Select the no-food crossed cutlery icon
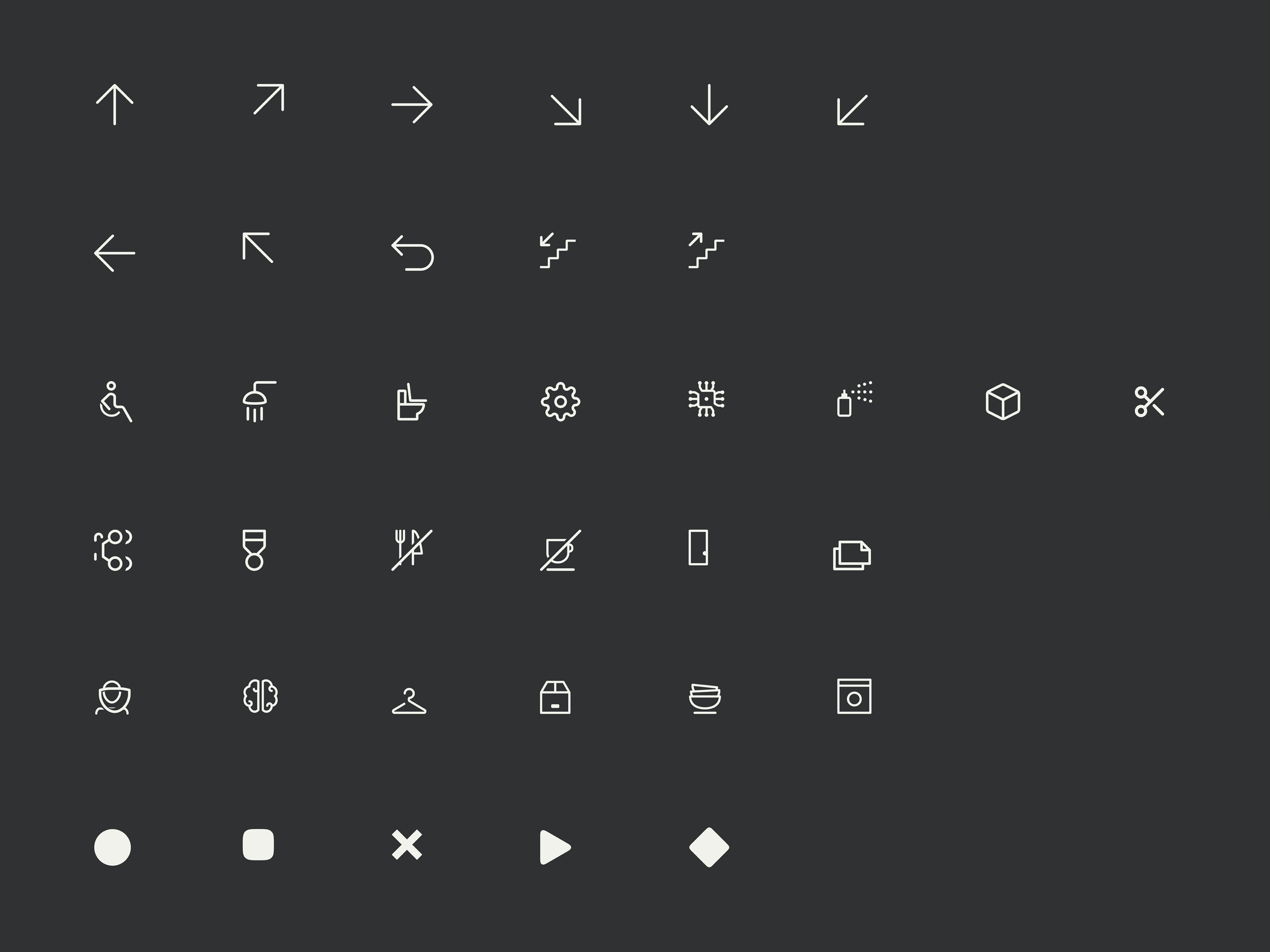Screen dimensions: 1270x952 point(412,550)
